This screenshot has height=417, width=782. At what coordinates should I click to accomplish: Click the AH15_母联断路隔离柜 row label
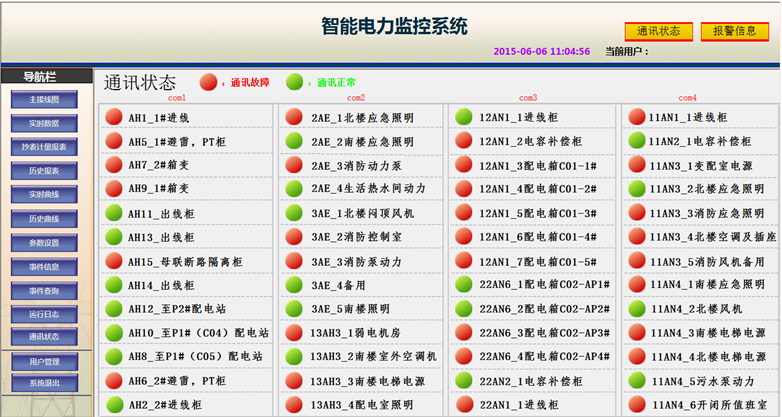click(x=185, y=261)
